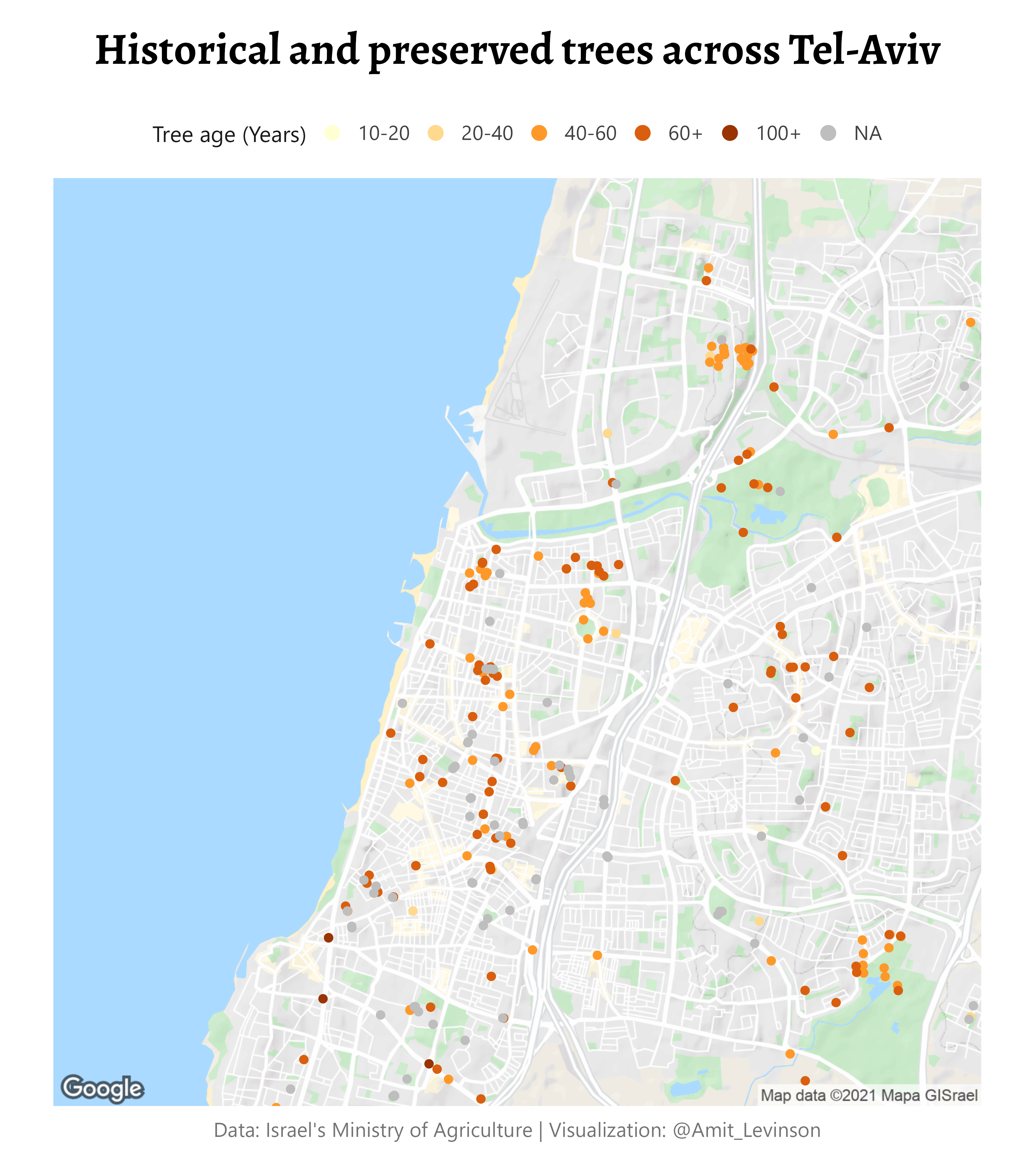Click the '60+' legend label text
The width and height of the screenshot is (1029, 1176).
pyautogui.click(x=685, y=133)
